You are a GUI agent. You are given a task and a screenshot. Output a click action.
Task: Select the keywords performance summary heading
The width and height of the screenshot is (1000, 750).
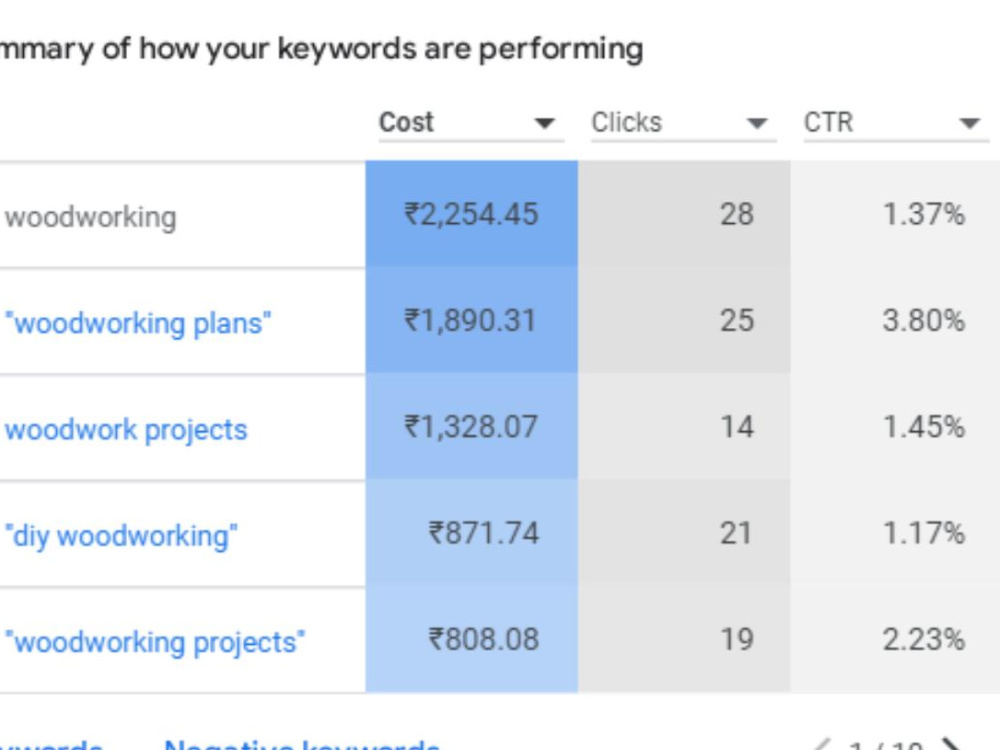click(321, 49)
